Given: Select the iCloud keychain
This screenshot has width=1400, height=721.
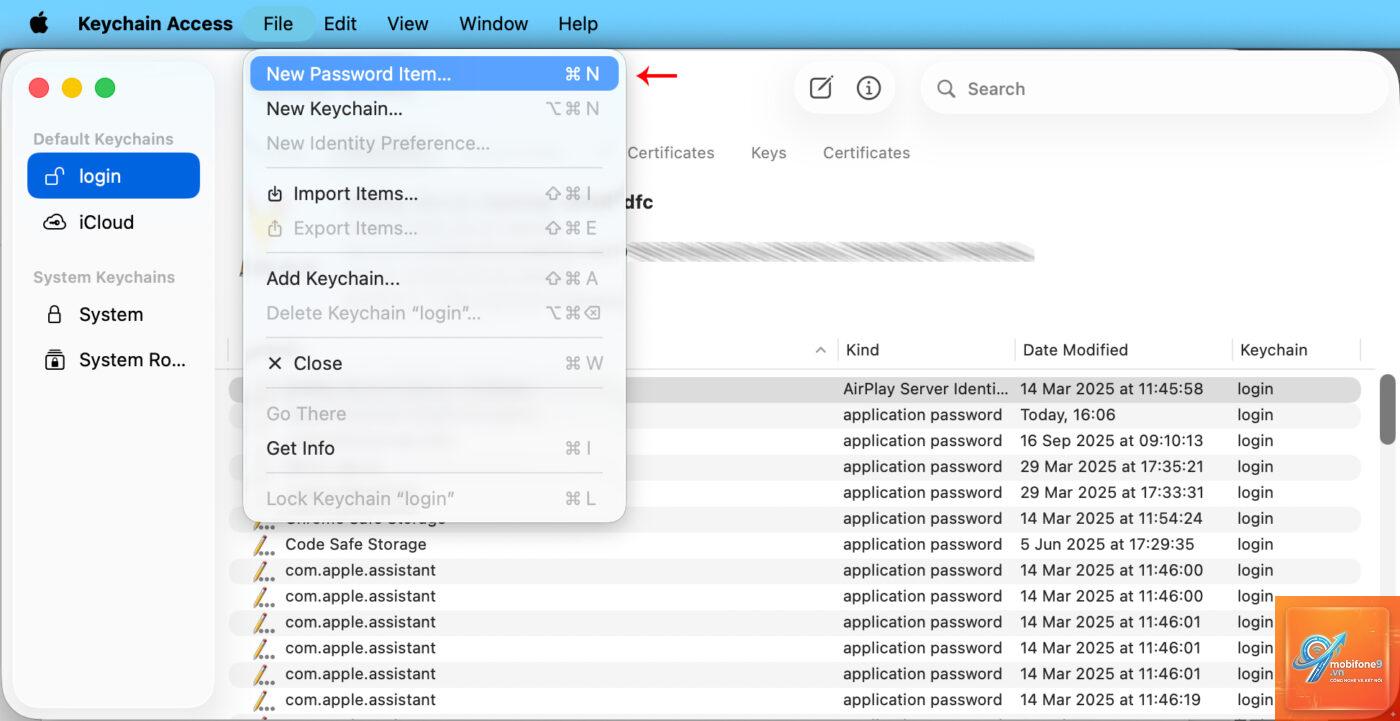Looking at the screenshot, I should pyautogui.click(x=113, y=222).
